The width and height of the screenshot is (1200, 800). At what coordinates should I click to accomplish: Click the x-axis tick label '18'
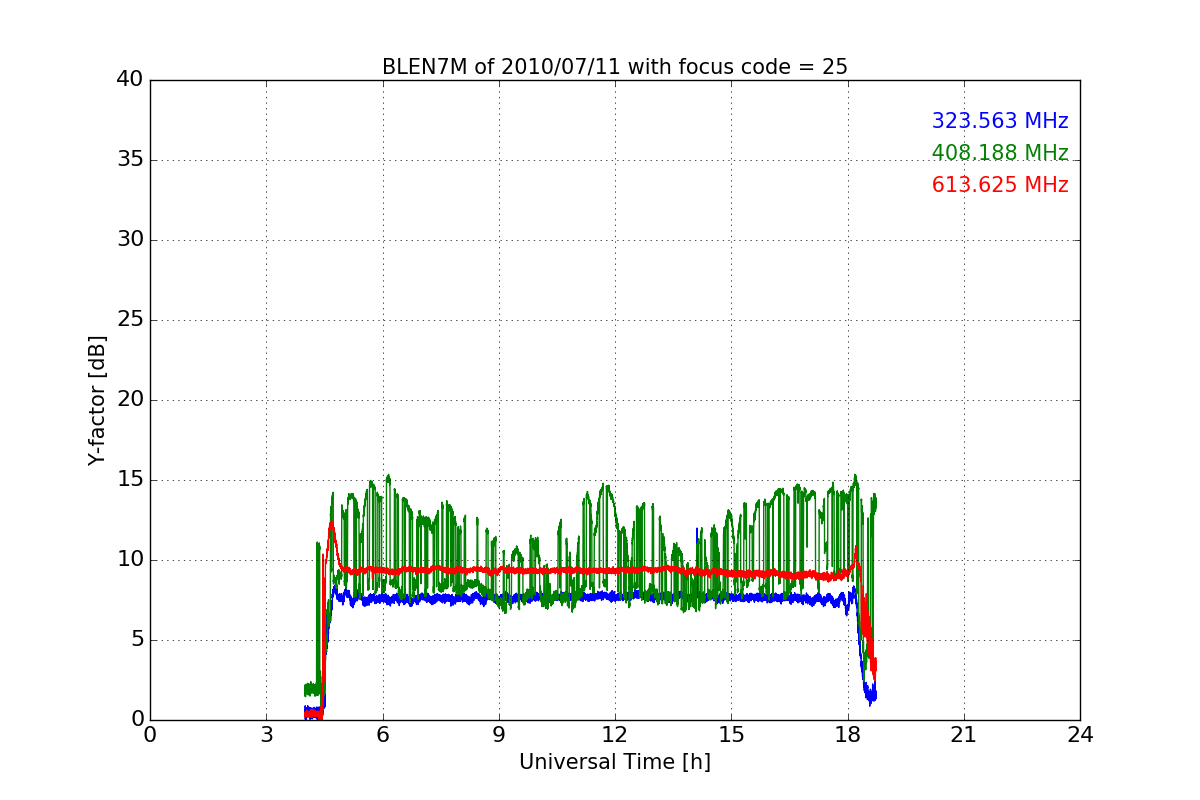coord(848,734)
